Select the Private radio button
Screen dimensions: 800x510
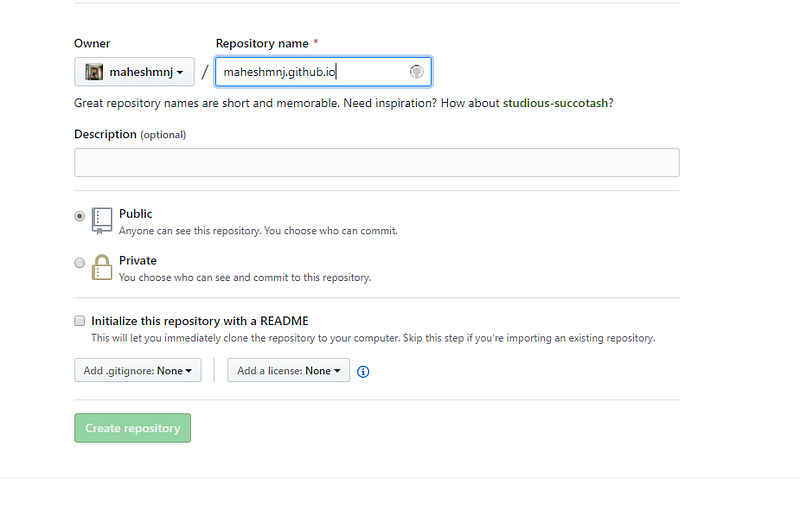point(80,263)
